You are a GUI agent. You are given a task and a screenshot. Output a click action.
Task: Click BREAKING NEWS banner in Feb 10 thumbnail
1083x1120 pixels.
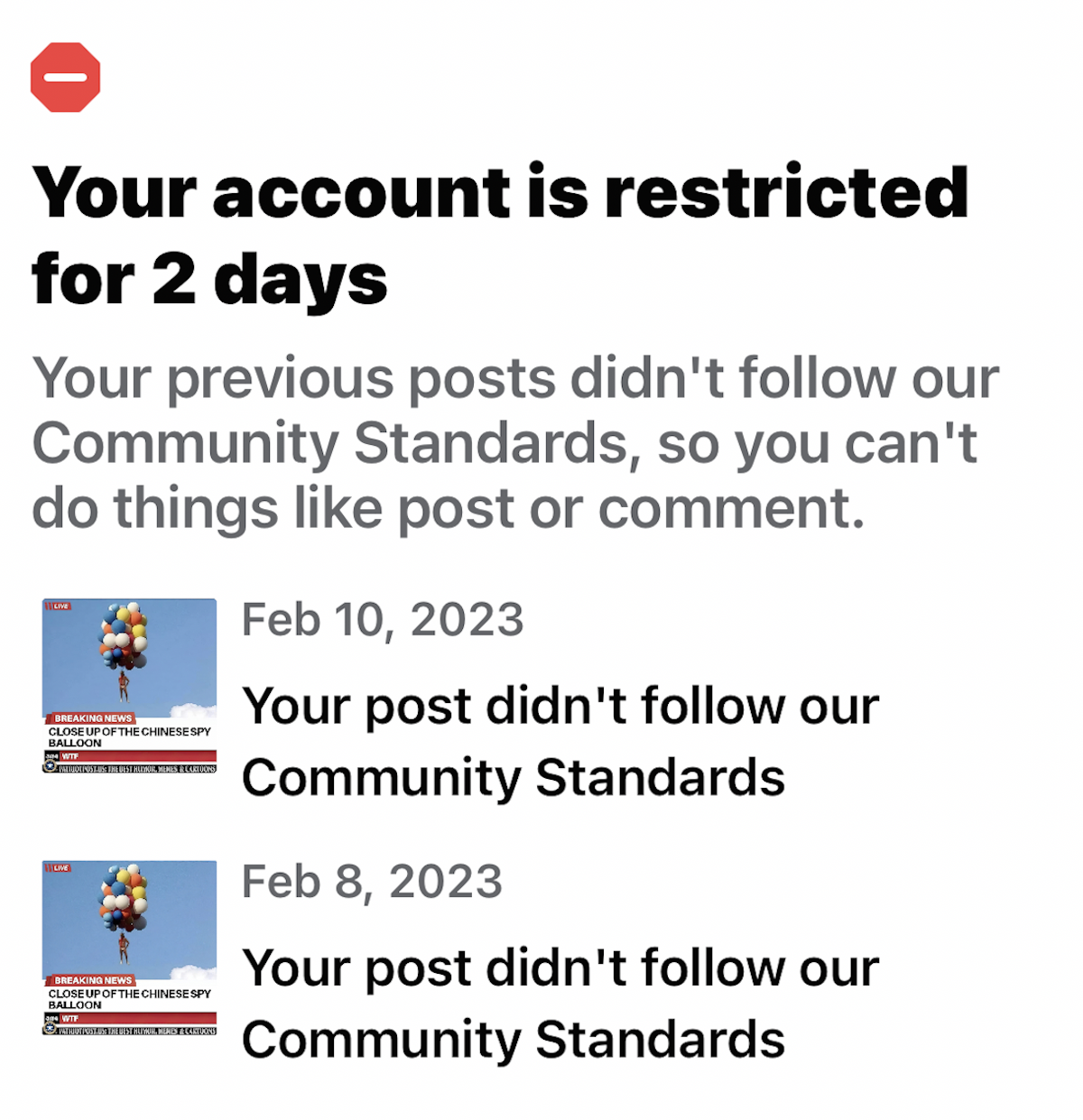(x=89, y=717)
